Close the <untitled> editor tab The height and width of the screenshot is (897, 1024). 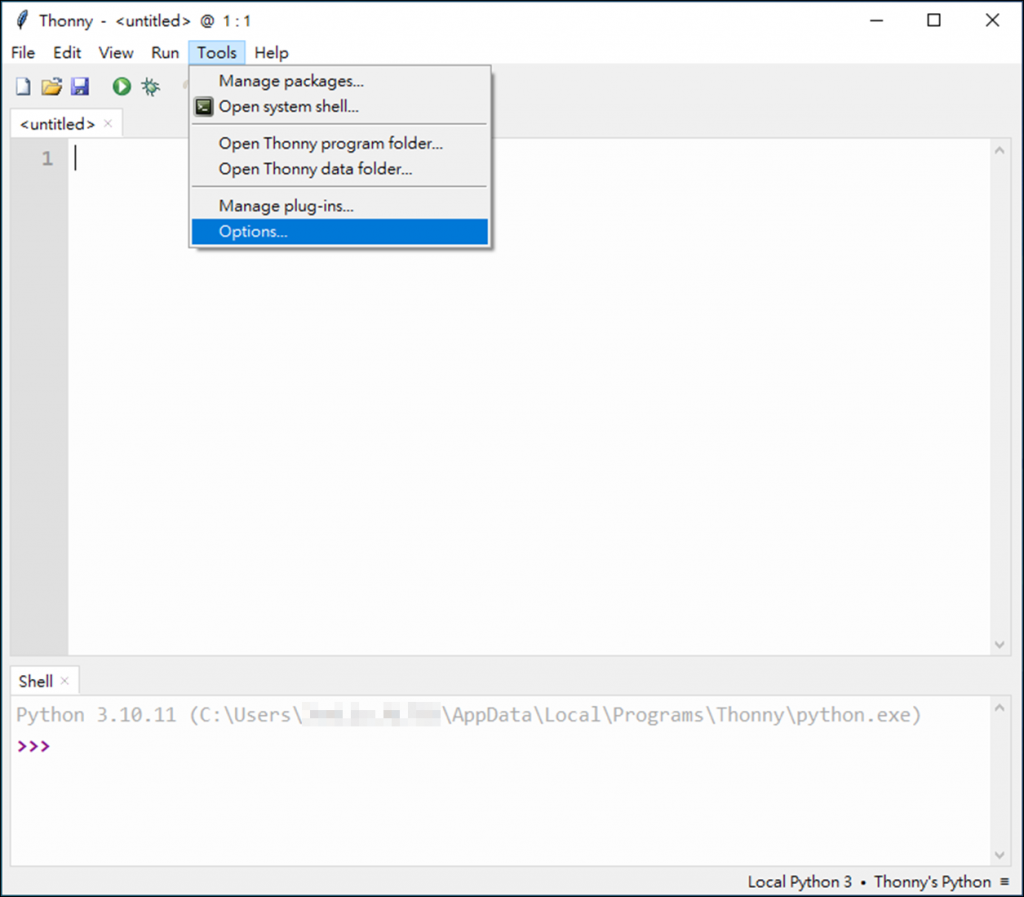click(108, 123)
